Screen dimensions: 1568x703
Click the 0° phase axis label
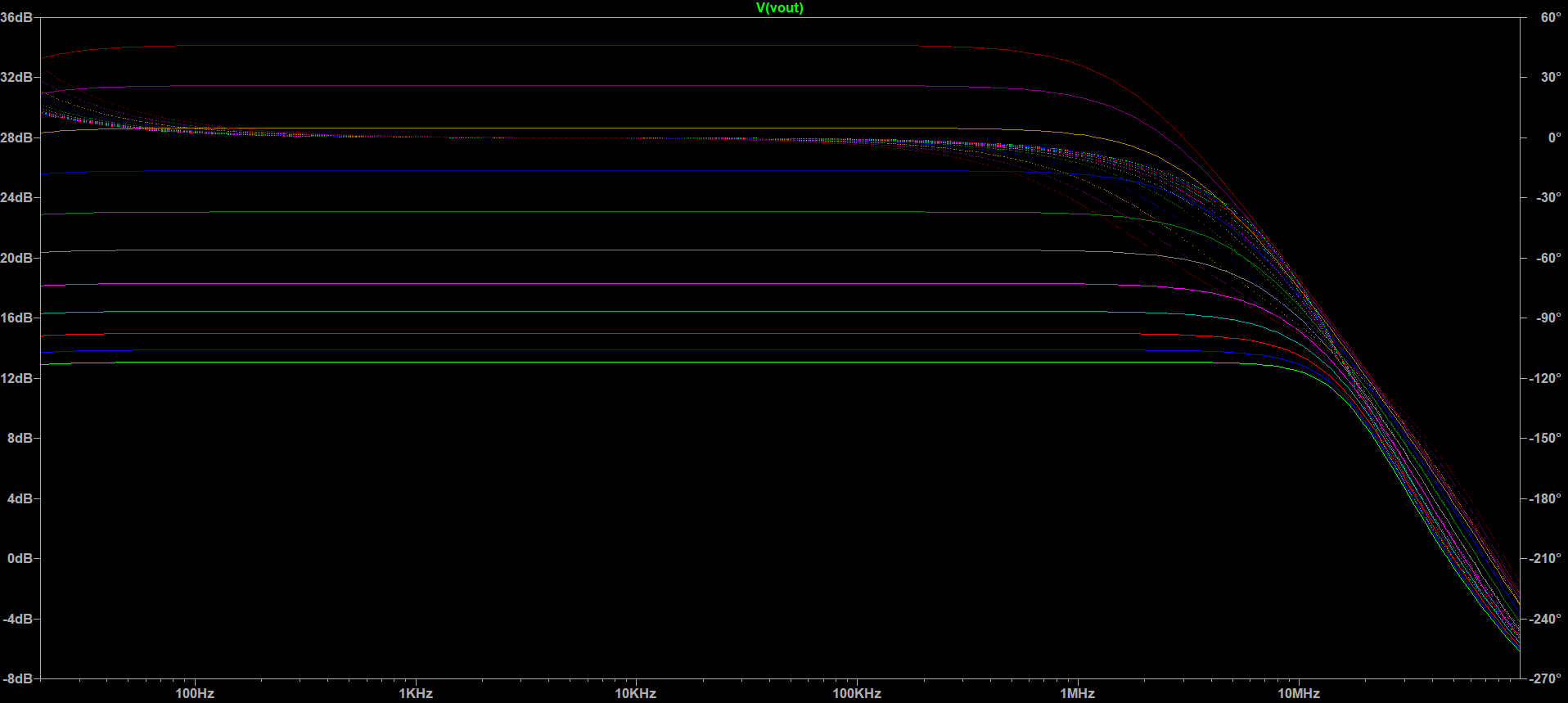tap(1554, 137)
